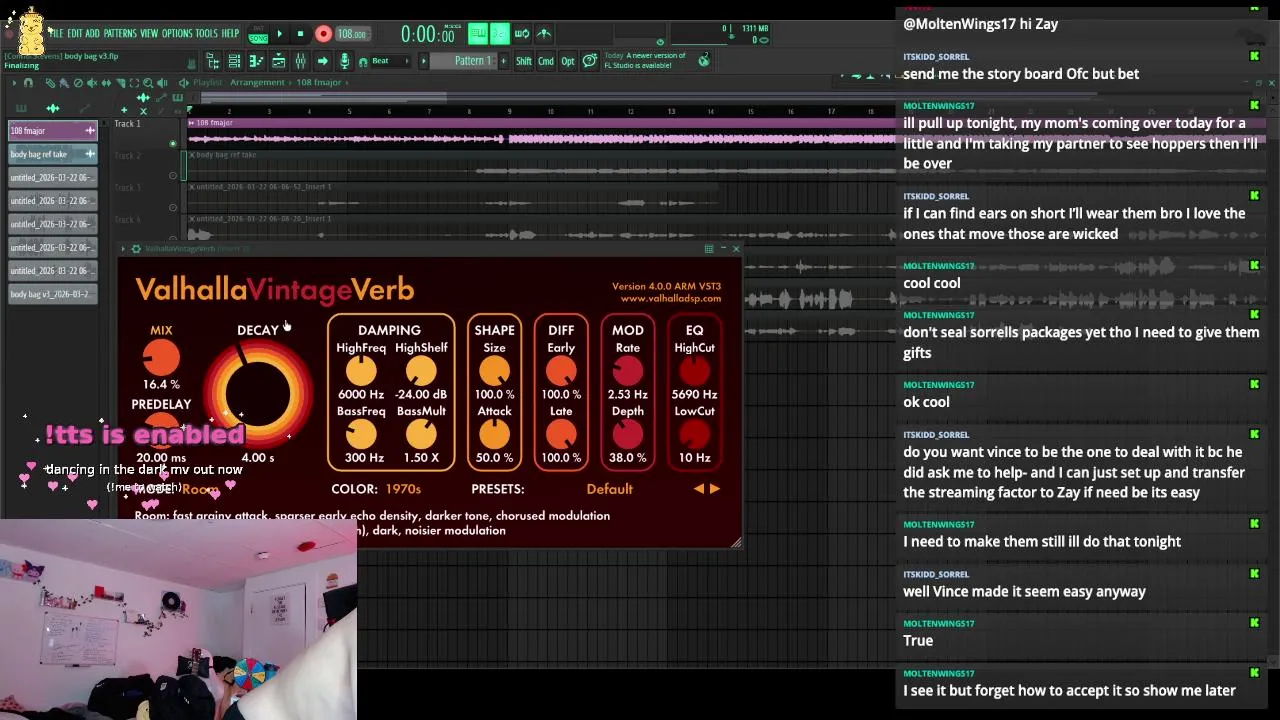
Task: Open the piano roll icon
Action: point(256,61)
